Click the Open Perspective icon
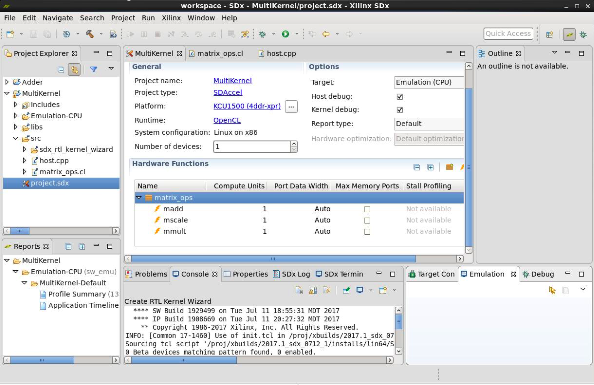The width and height of the screenshot is (594, 385). coord(549,34)
